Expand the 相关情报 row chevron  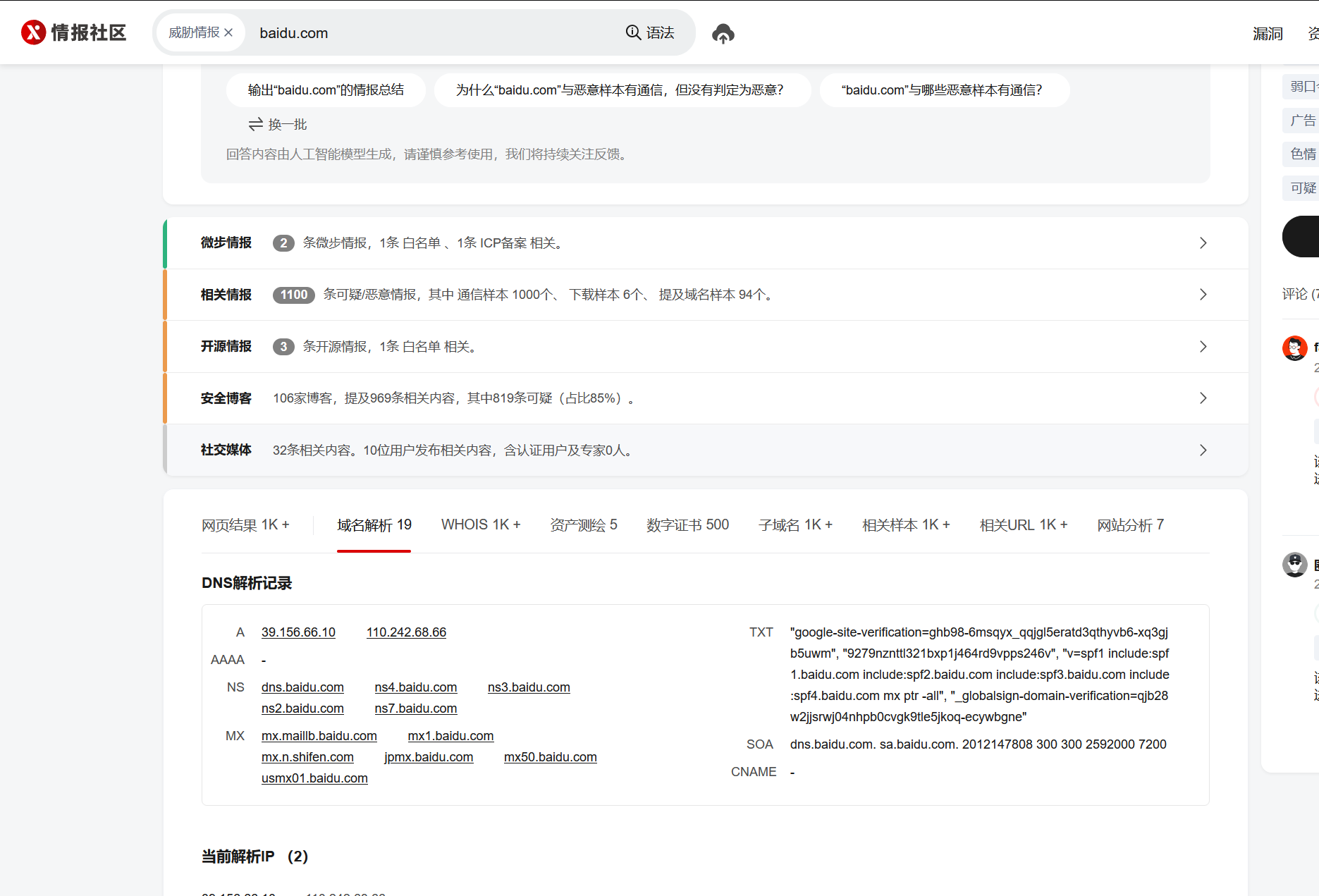tap(1203, 295)
